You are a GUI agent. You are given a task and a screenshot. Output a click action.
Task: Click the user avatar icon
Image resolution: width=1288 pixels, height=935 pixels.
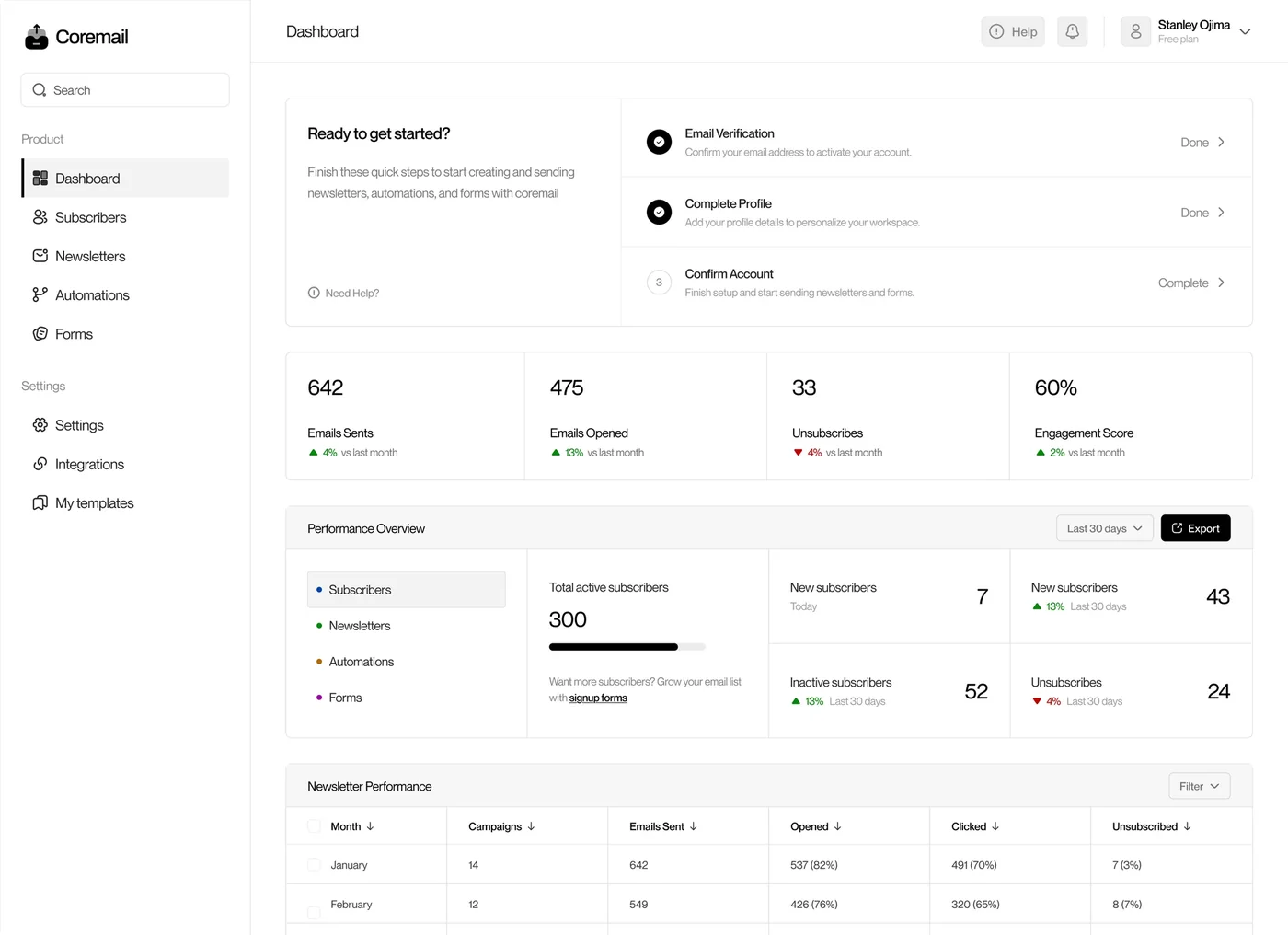coord(1136,31)
